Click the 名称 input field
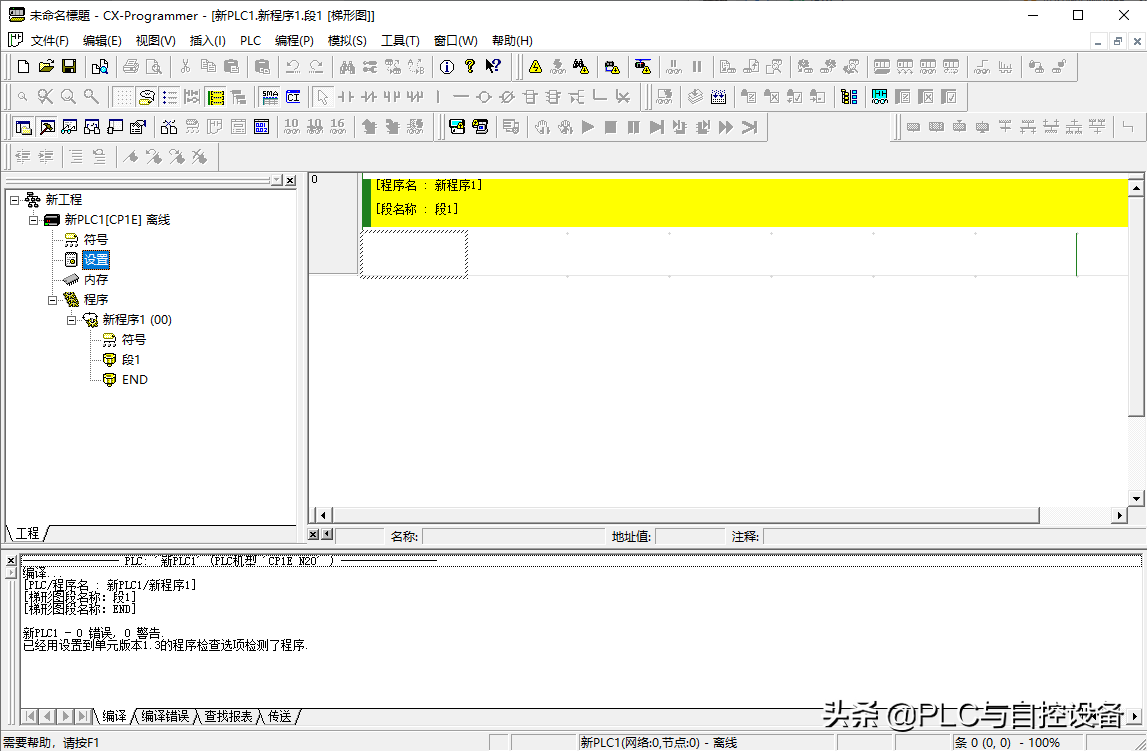 tap(512, 537)
